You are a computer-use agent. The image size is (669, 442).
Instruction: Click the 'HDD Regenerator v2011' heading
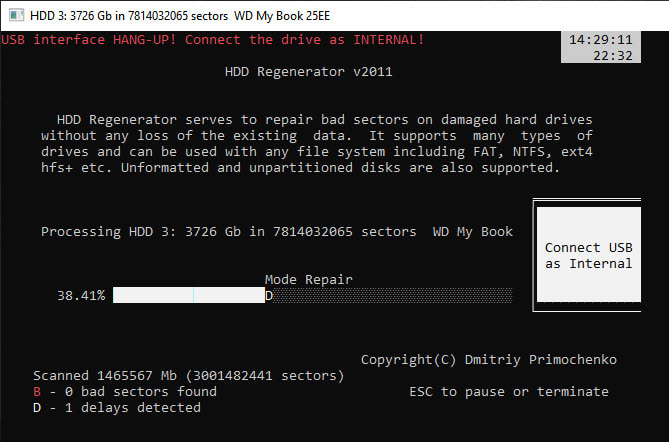point(308,71)
